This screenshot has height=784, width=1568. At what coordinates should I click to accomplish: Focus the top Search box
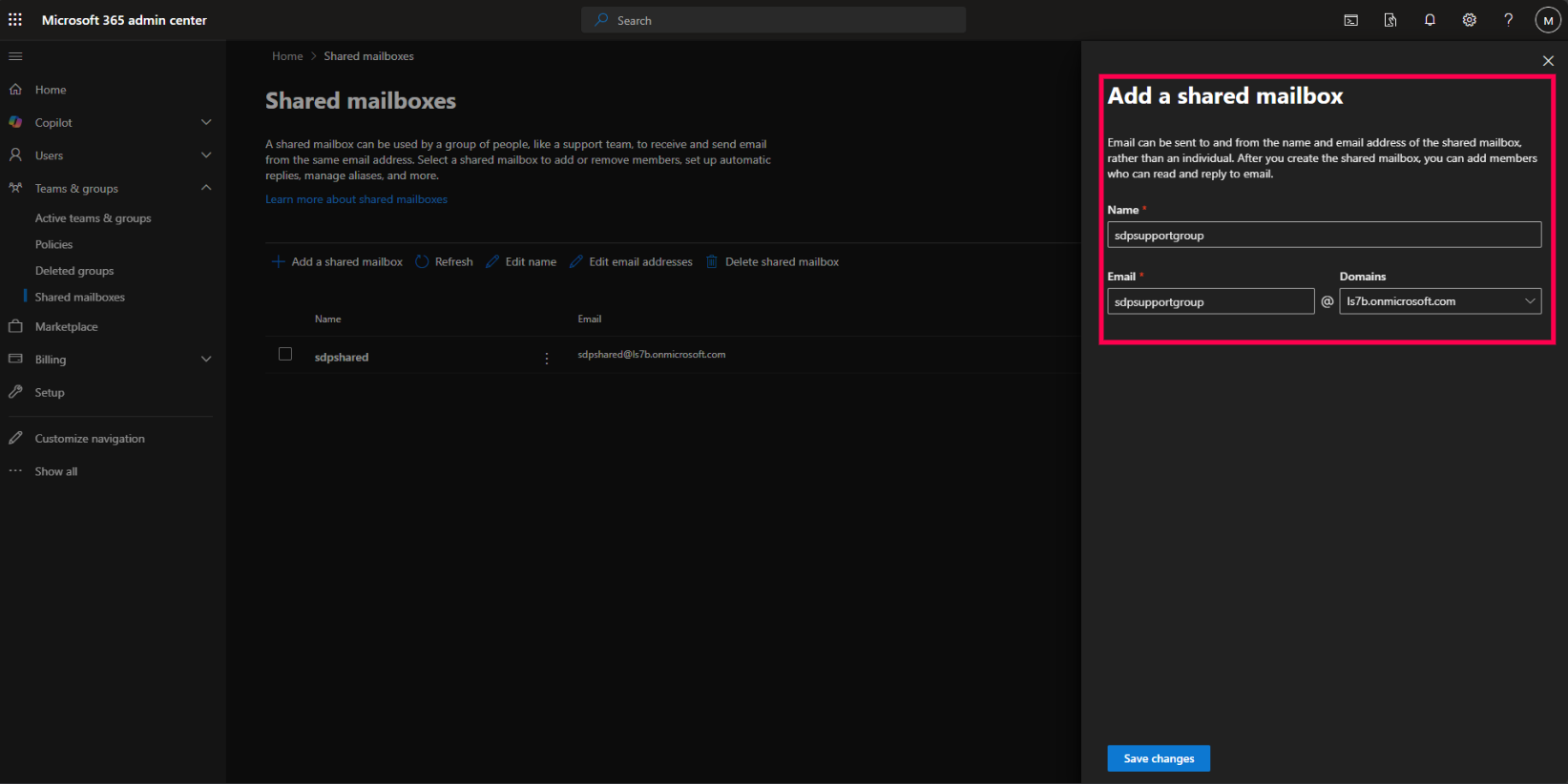773,20
